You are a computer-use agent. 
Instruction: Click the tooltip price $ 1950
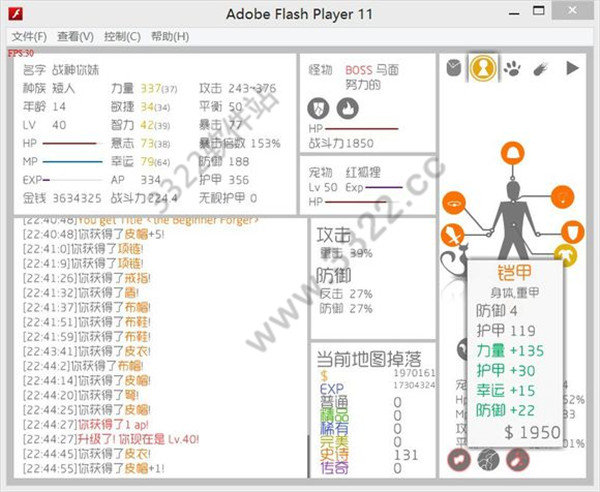532,433
